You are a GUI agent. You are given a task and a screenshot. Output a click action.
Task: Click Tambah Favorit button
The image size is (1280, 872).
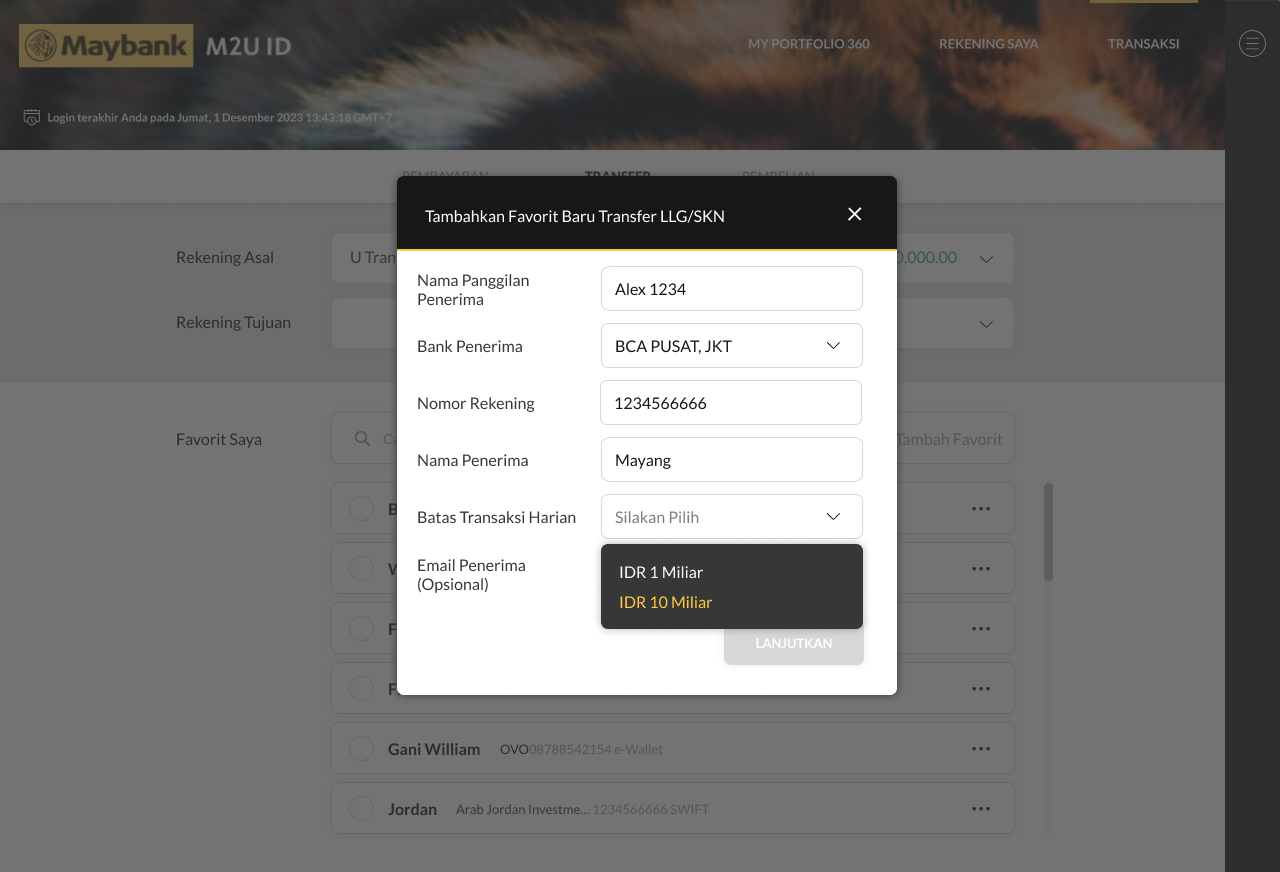pos(948,439)
